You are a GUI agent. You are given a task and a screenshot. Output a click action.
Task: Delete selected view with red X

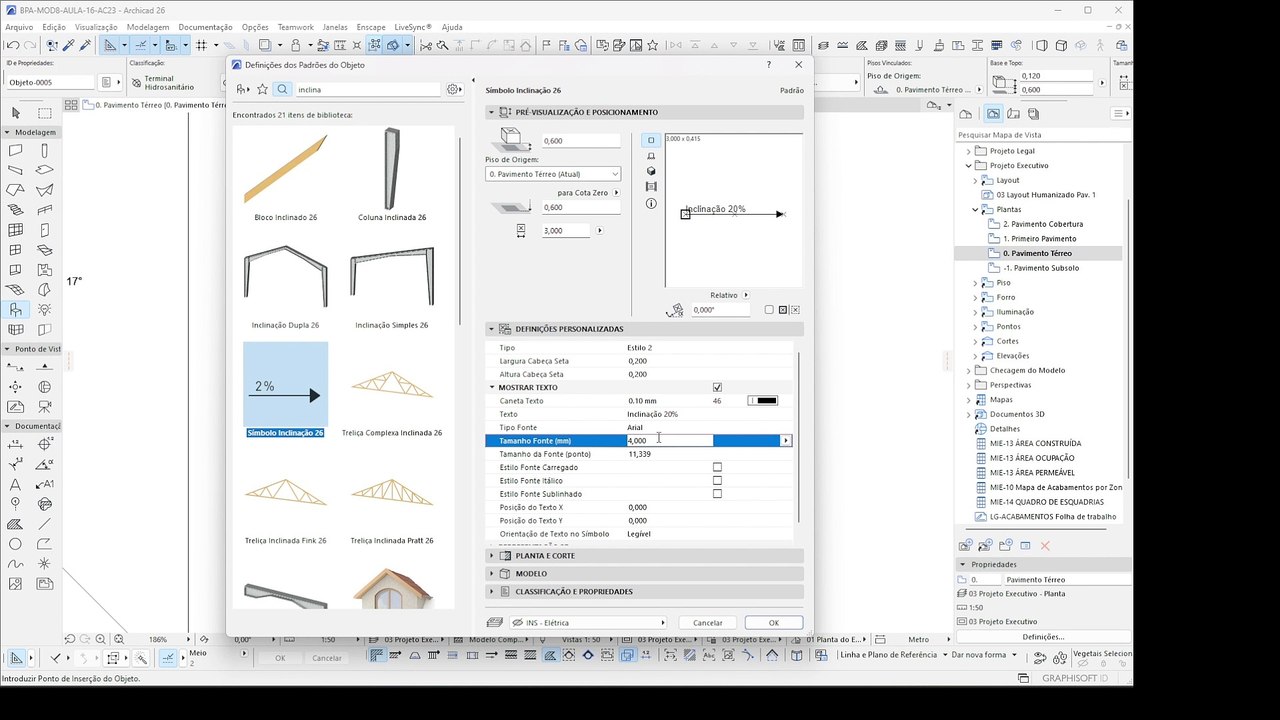tap(1045, 546)
